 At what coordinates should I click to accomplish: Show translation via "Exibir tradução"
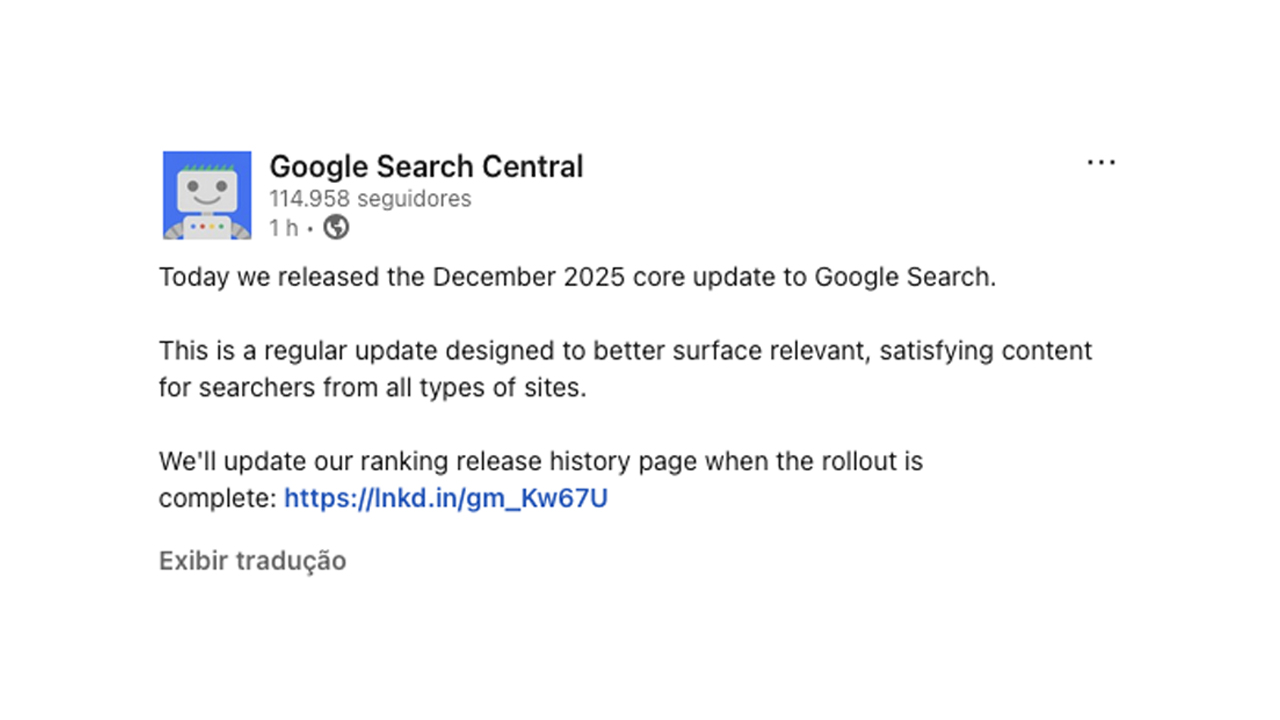[252, 561]
